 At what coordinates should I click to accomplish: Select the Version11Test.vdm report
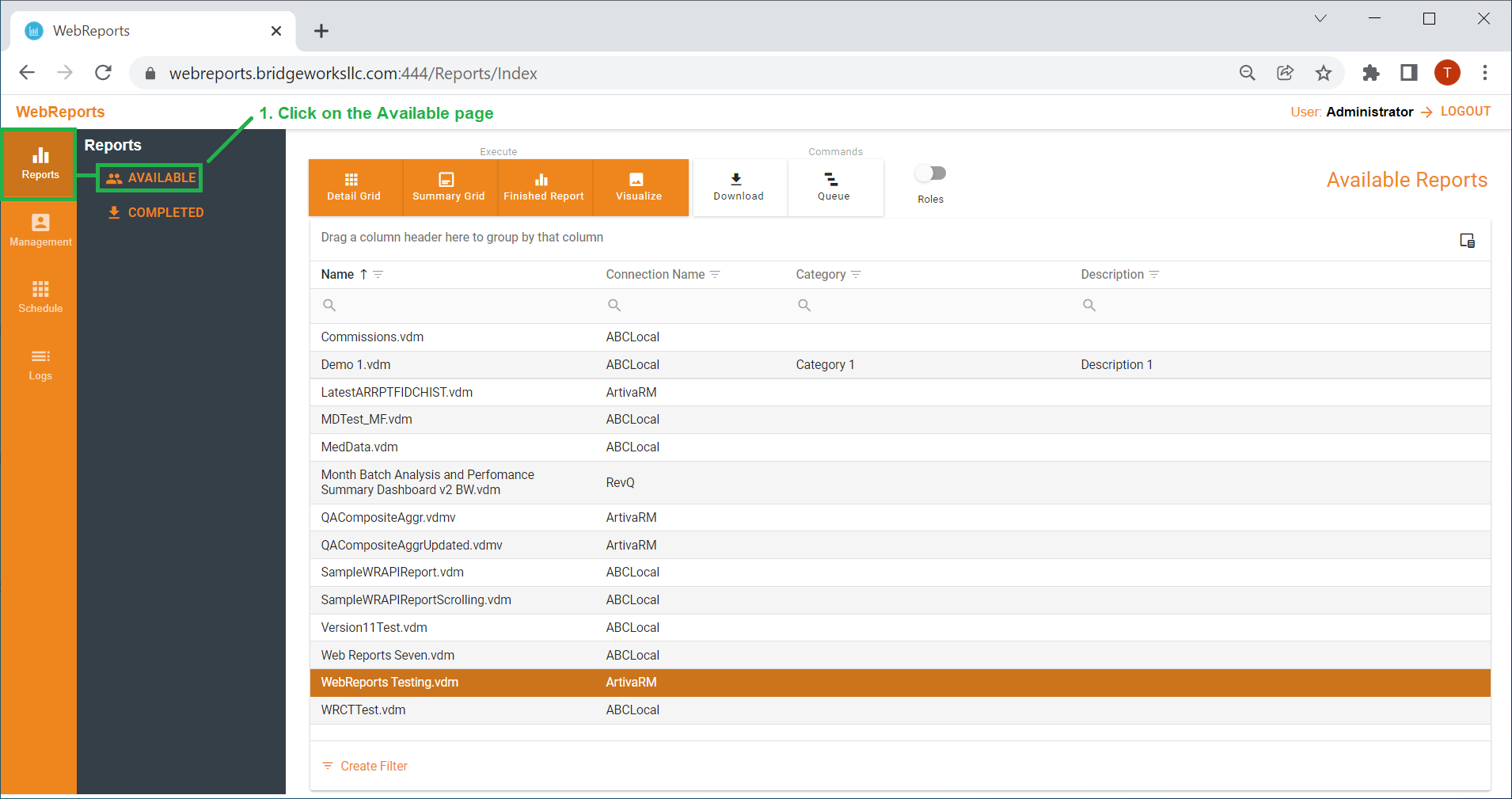click(x=900, y=627)
